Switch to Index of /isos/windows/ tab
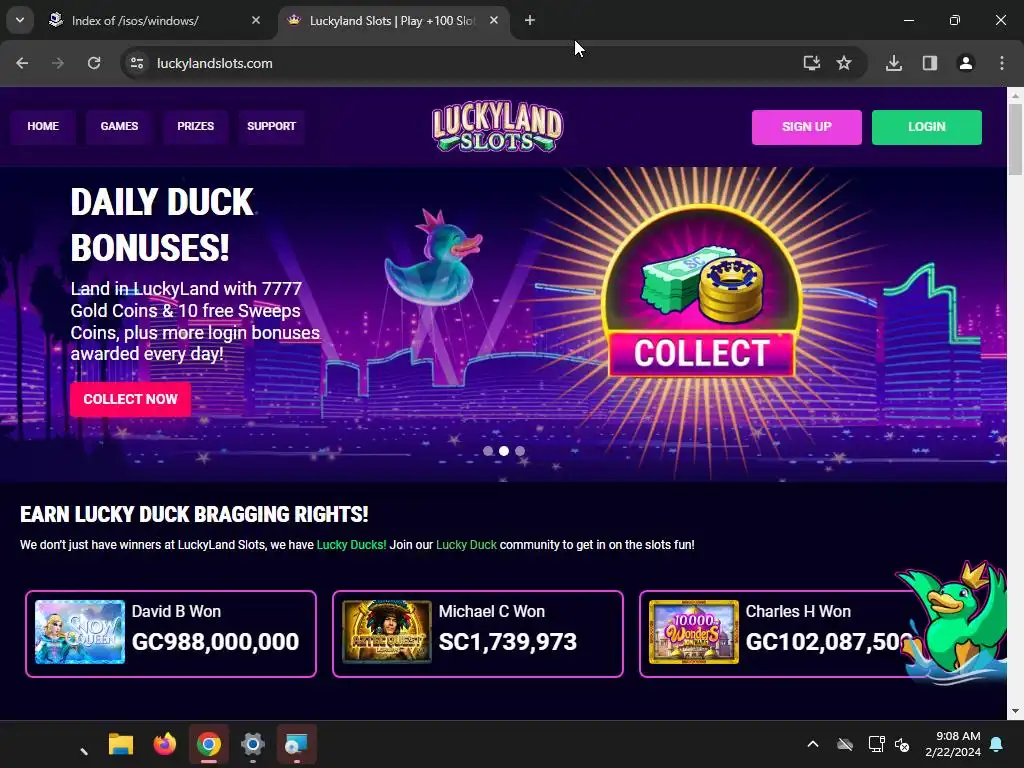Image resolution: width=1024 pixels, height=768 pixels. [x=135, y=21]
